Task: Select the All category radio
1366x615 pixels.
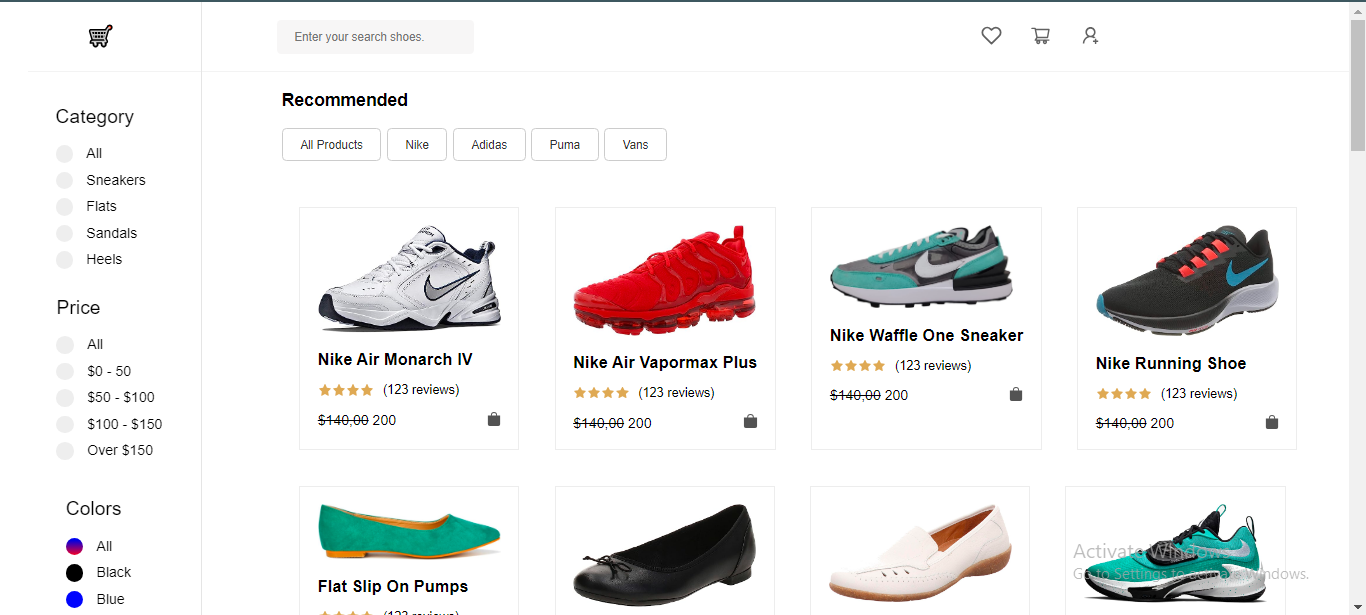Action: point(65,154)
